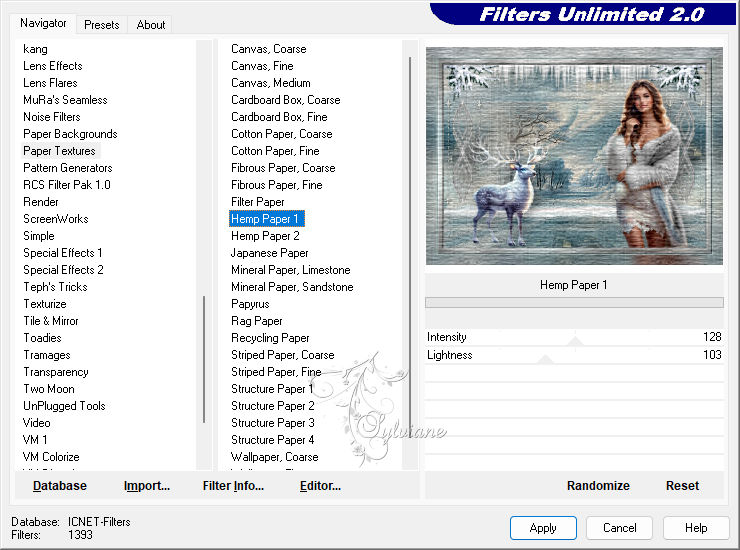The width and height of the screenshot is (740, 550).
Task: Click the category list scrollbar
Action: coord(204,359)
